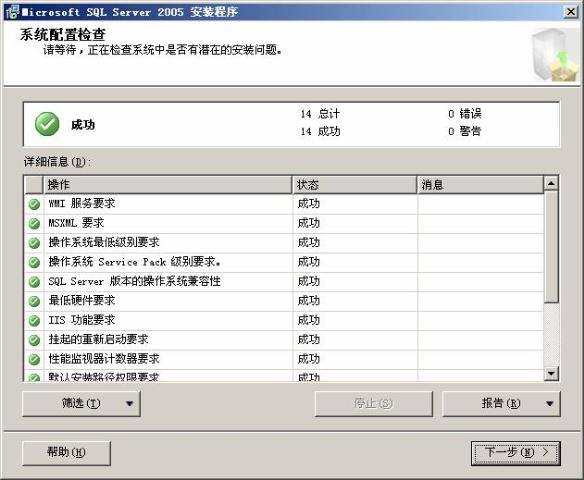Click the scrollbar up arrow in details list
The image size is (584, 480).
click(551, 183)
